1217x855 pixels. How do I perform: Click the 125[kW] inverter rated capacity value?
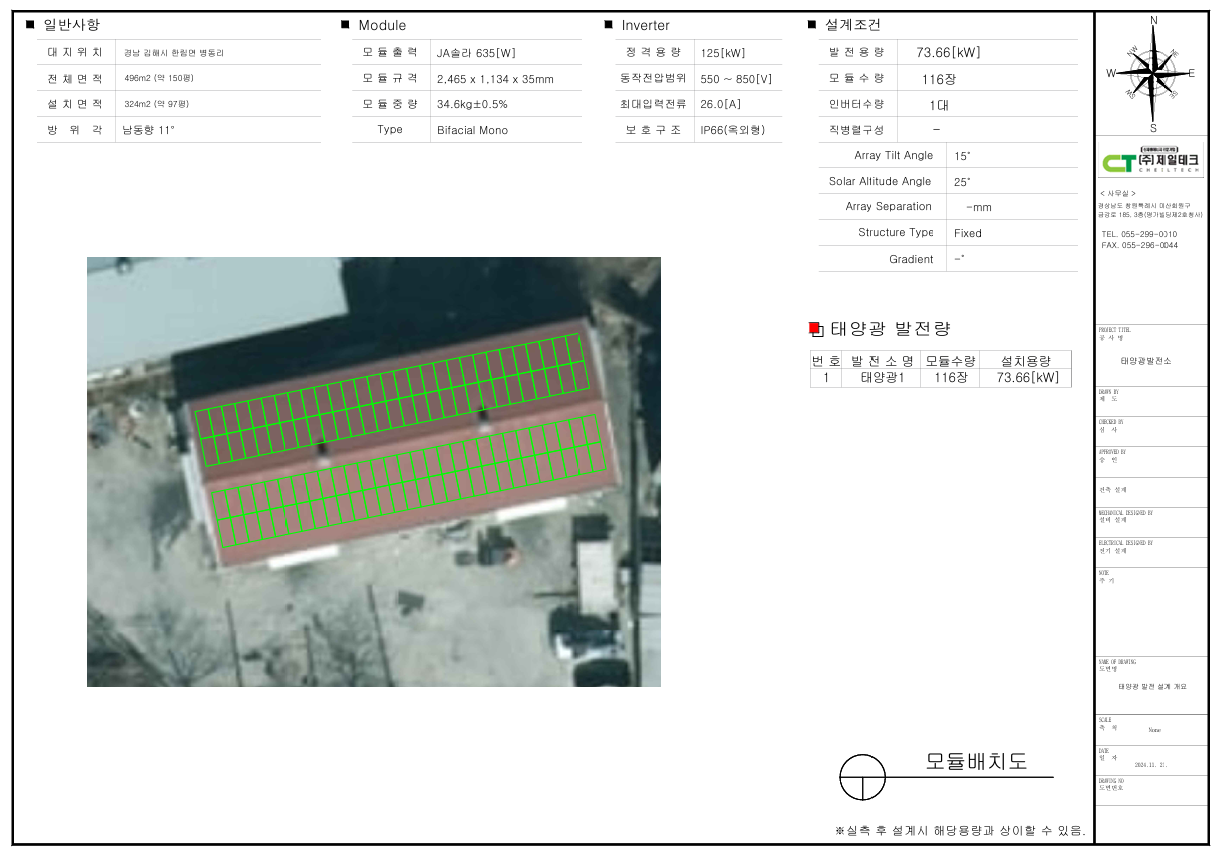(x=722, y=53)
